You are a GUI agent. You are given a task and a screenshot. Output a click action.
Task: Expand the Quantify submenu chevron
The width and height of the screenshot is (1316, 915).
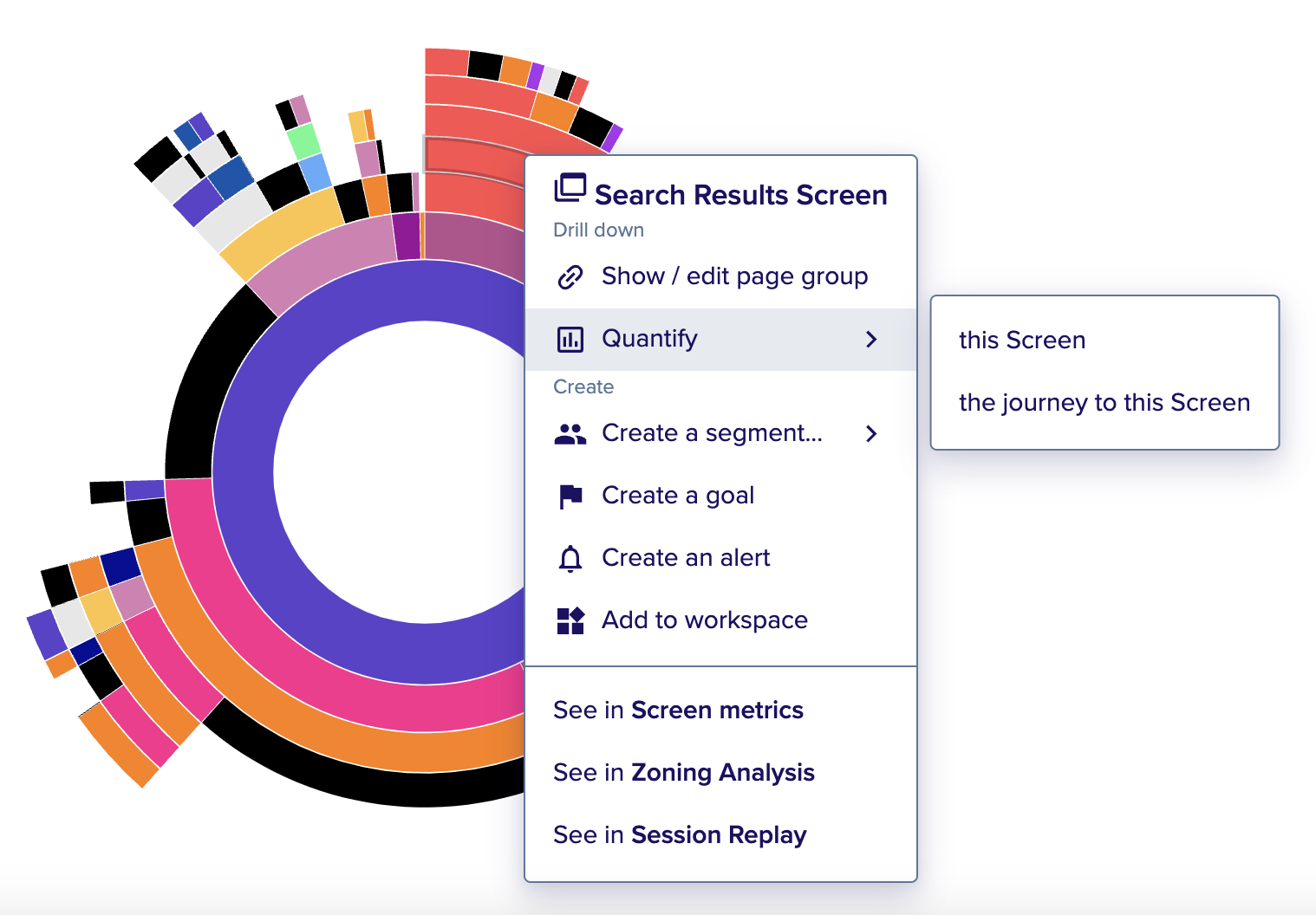click(871, 340)
